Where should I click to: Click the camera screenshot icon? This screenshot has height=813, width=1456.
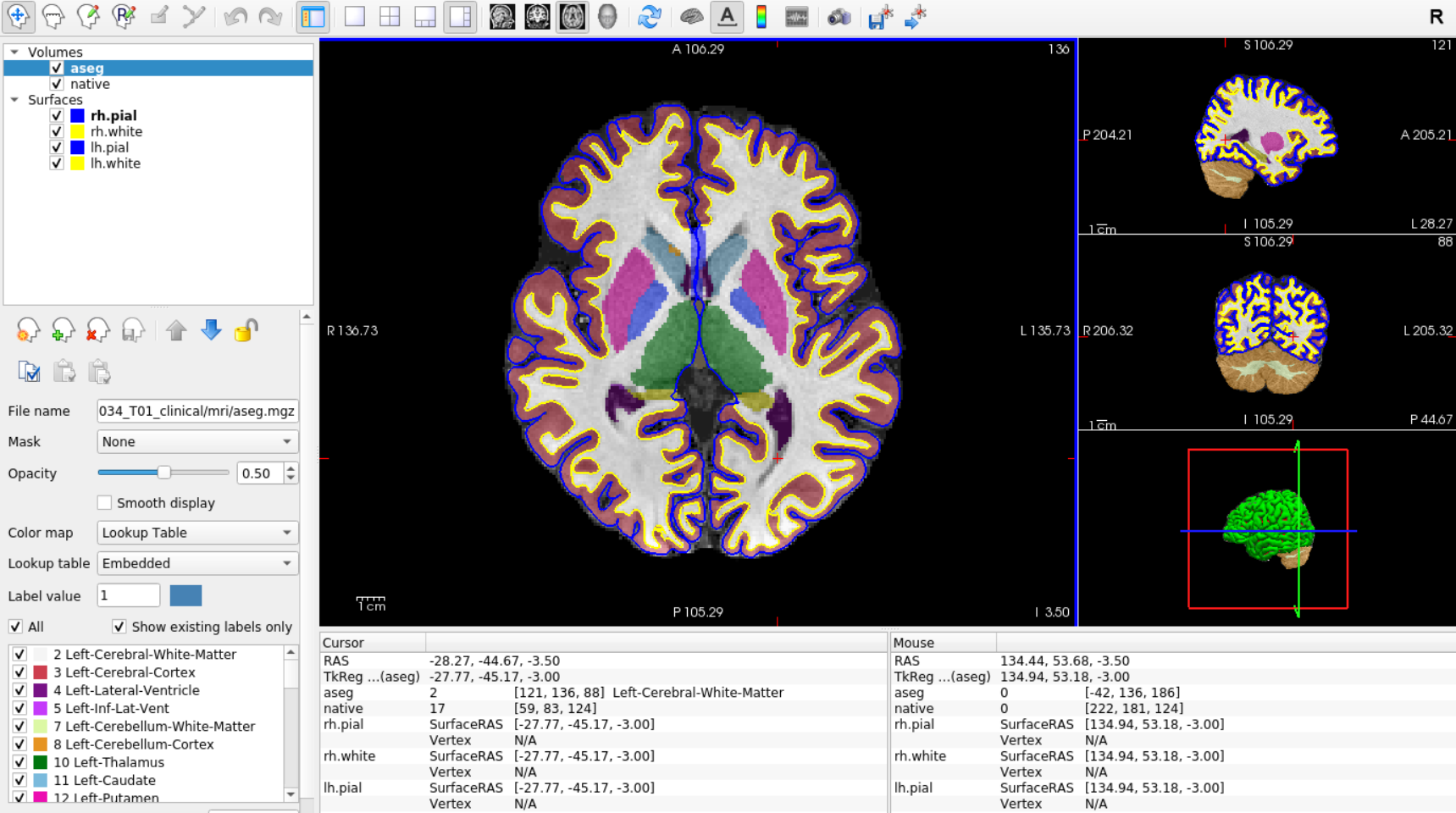pyautogui.click(x=839, y=16)
